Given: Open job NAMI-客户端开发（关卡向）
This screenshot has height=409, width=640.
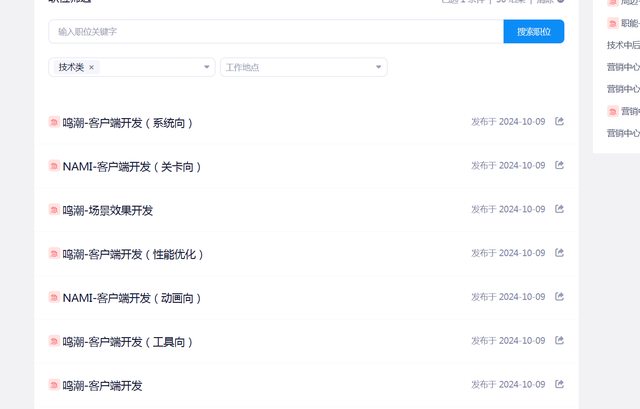Looking at the screenshot, I should (131, 167).
